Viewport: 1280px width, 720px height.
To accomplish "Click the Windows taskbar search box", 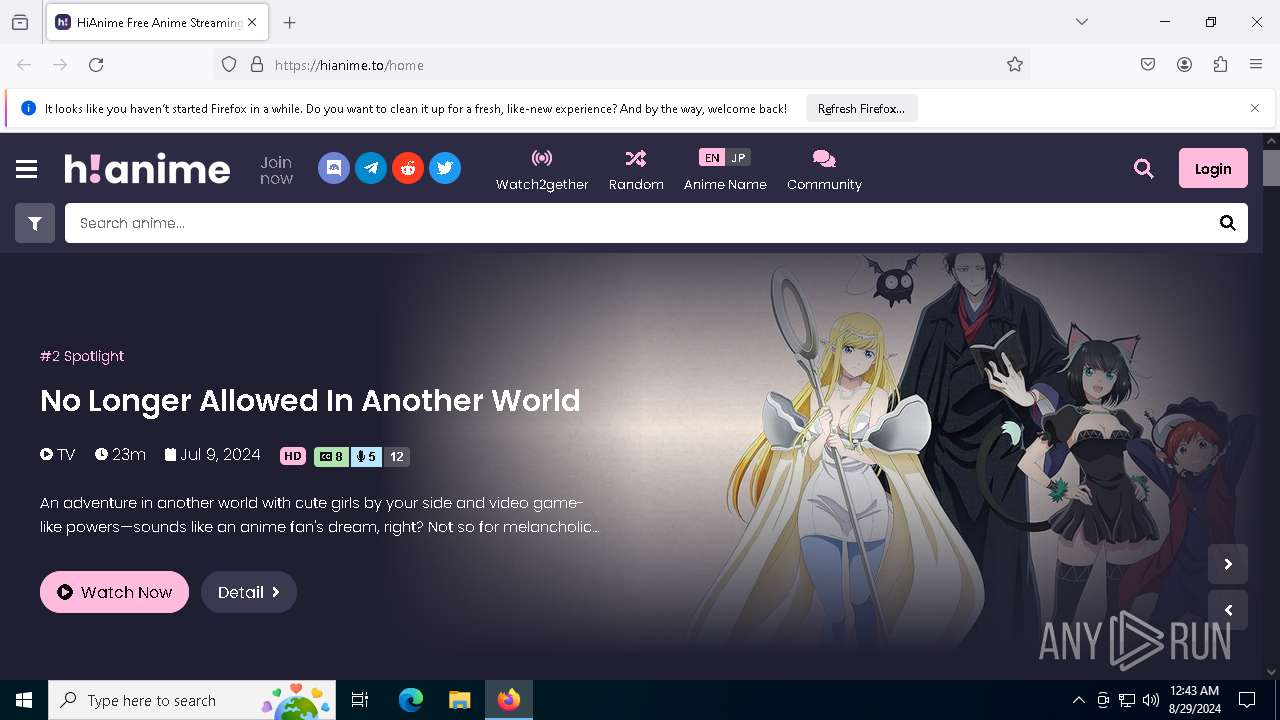I will coord(192,700).
